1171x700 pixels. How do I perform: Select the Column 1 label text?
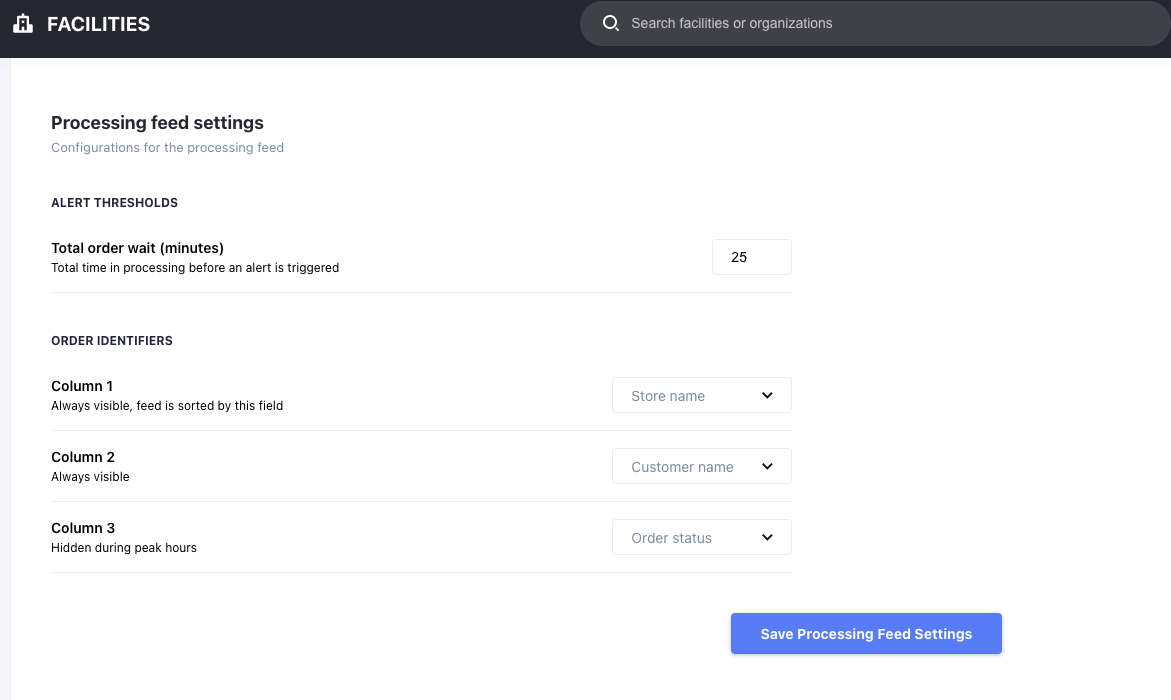[x=82, y=386]
